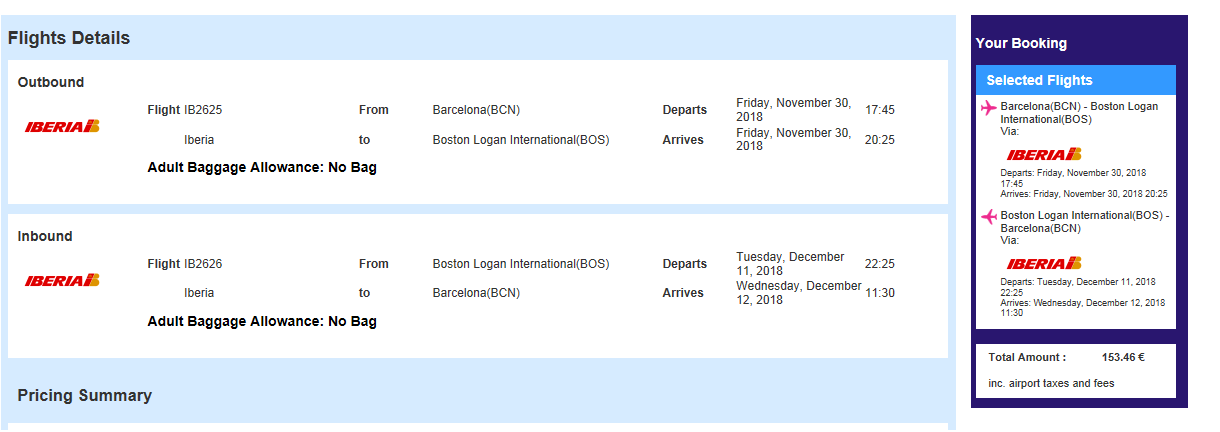Click the Iberia logo in Inbound section
1220x432 pixels.
[63, 280]
